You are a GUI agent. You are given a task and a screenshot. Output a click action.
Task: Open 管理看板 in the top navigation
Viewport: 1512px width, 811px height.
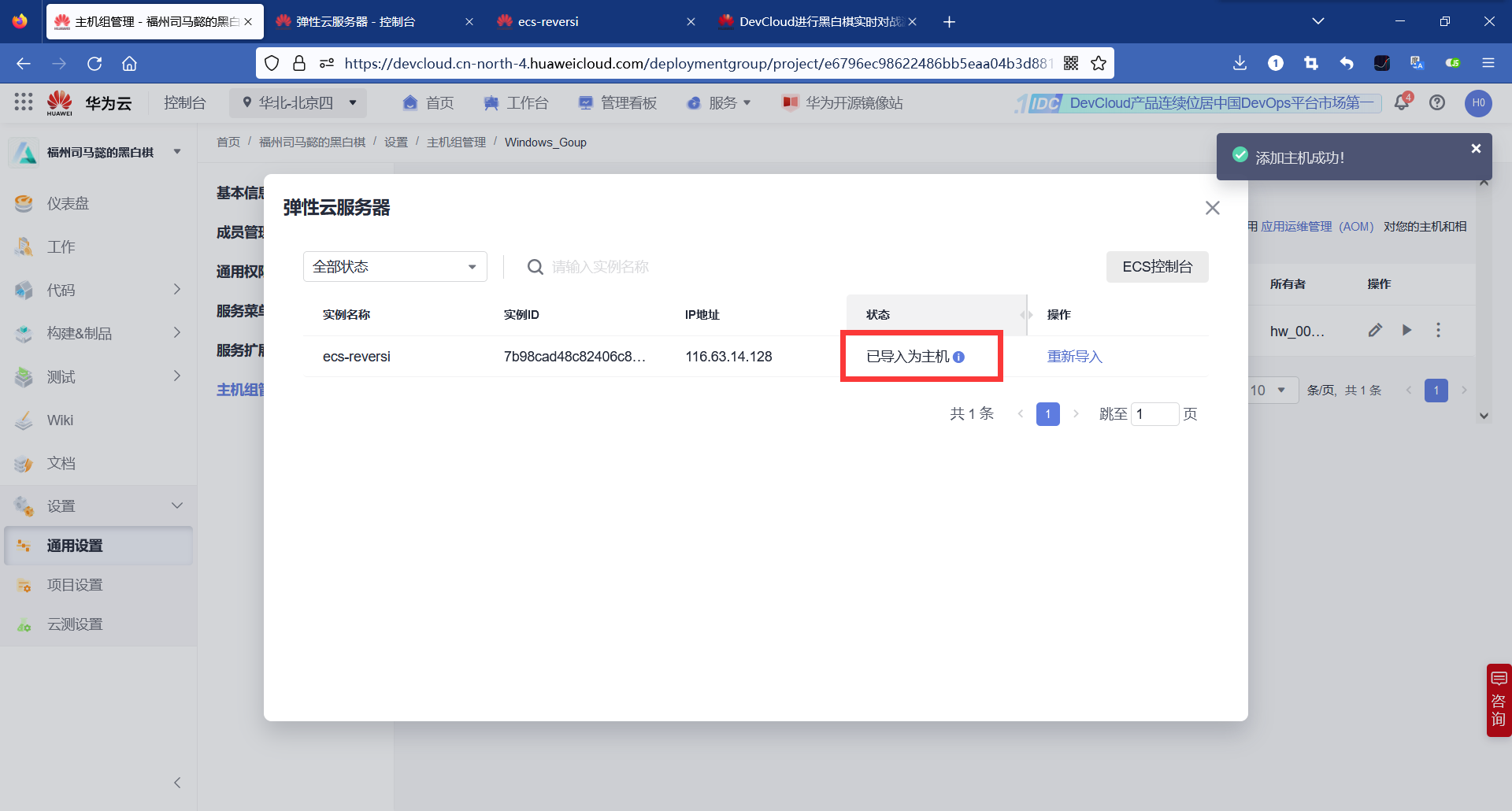[x=617, y=103]
